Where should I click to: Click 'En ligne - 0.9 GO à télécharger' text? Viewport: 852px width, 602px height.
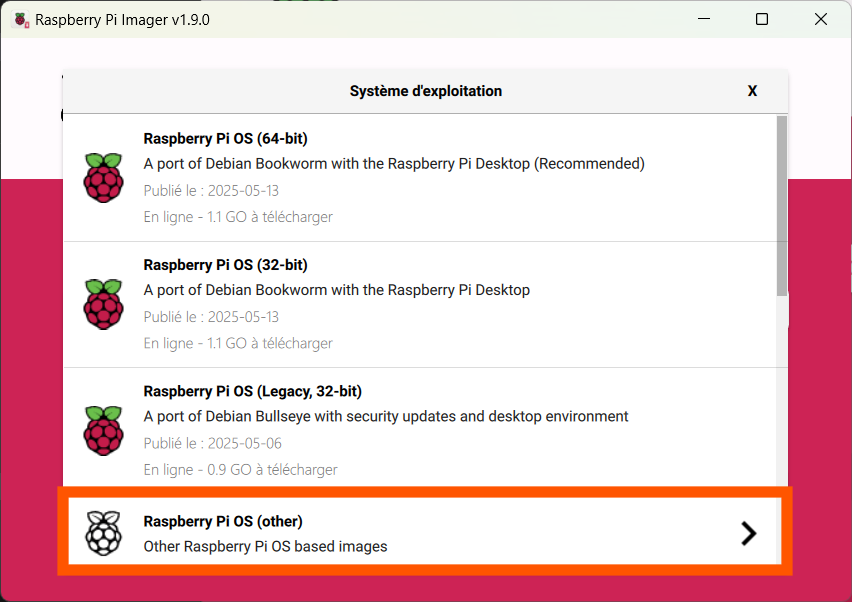coord(240,469)
